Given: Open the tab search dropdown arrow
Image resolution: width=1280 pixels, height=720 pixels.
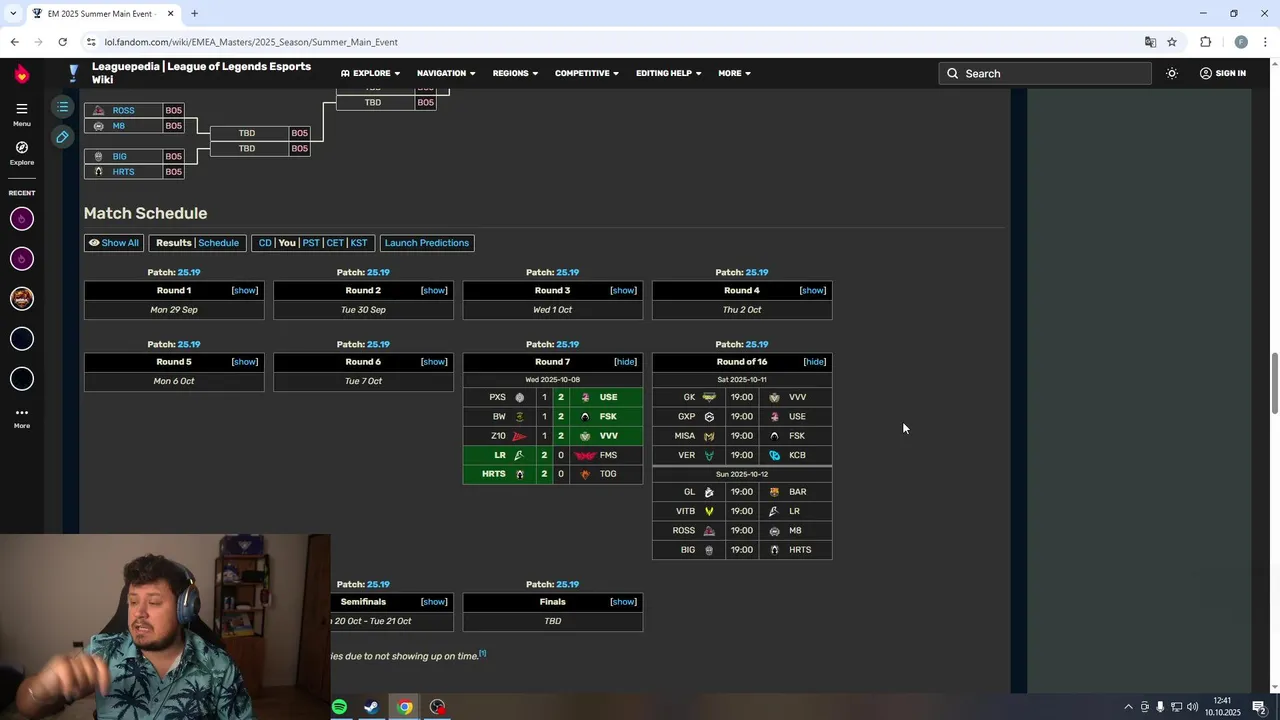Looking at the screenshot, I should [x=13, y=13].
